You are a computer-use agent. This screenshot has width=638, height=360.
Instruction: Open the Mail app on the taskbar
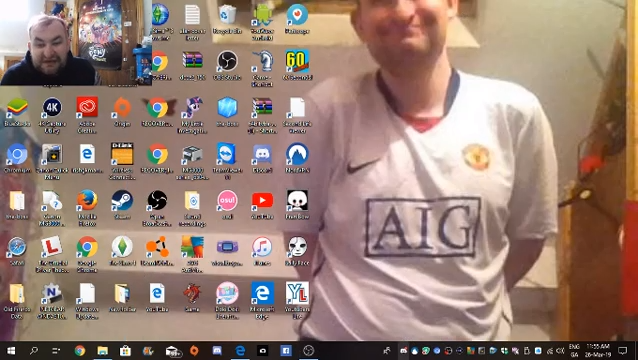(174, 351)
